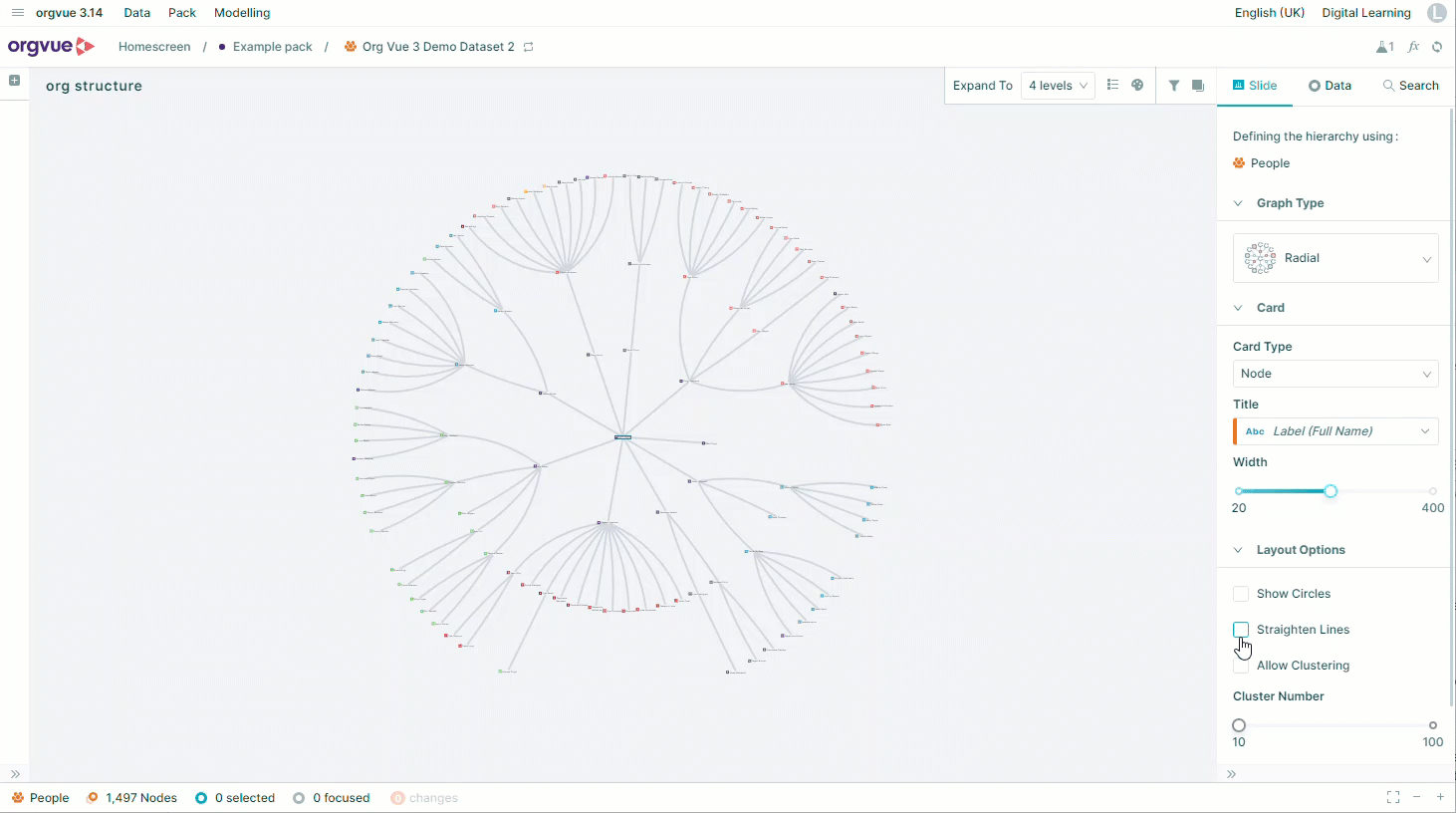Open the Modelling menu
The width and height of the screenshot is (1456, 813).
[x=242, y=13]
